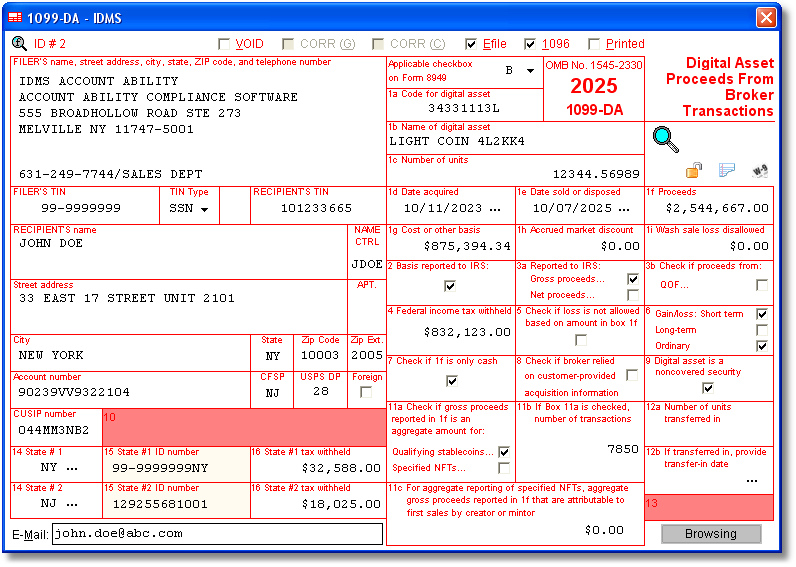796x567 pixels.
Task: Open 12b transfer-in date picker ellipsis
Action: (x=752, y=480)
